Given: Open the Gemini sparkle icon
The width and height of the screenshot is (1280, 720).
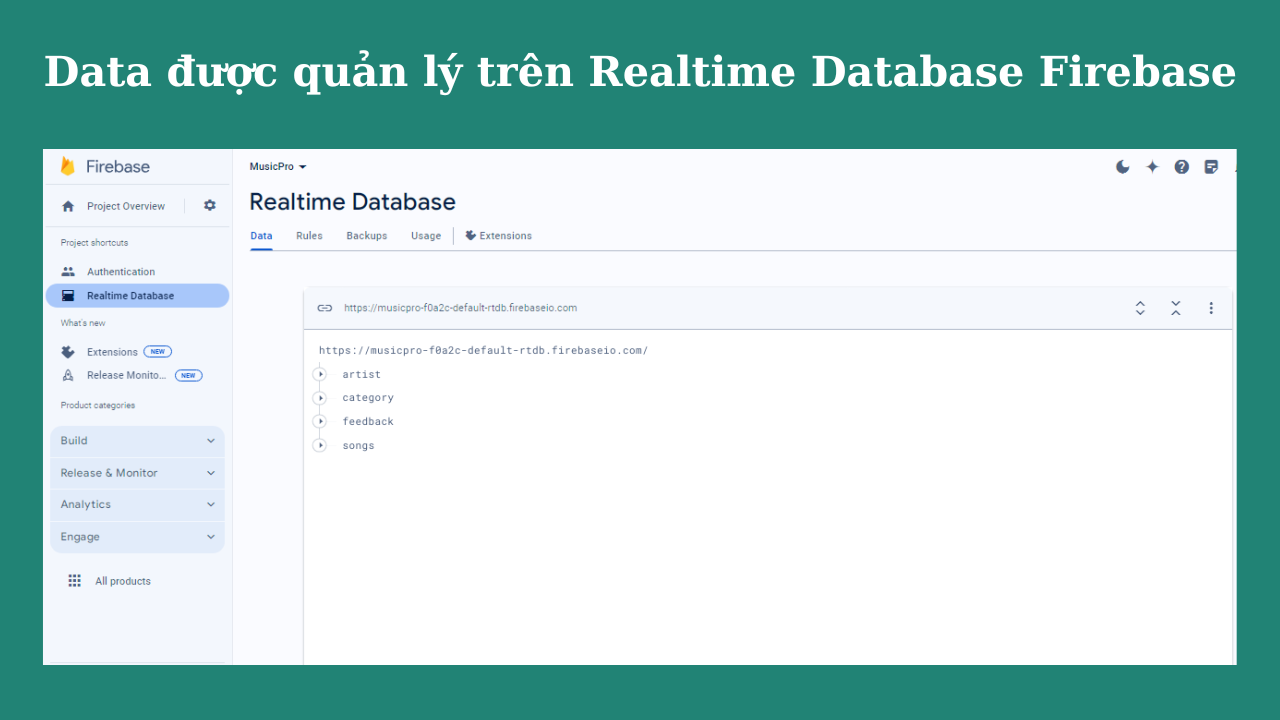Looking at the screenshot, I should (x=1152, y=167).
